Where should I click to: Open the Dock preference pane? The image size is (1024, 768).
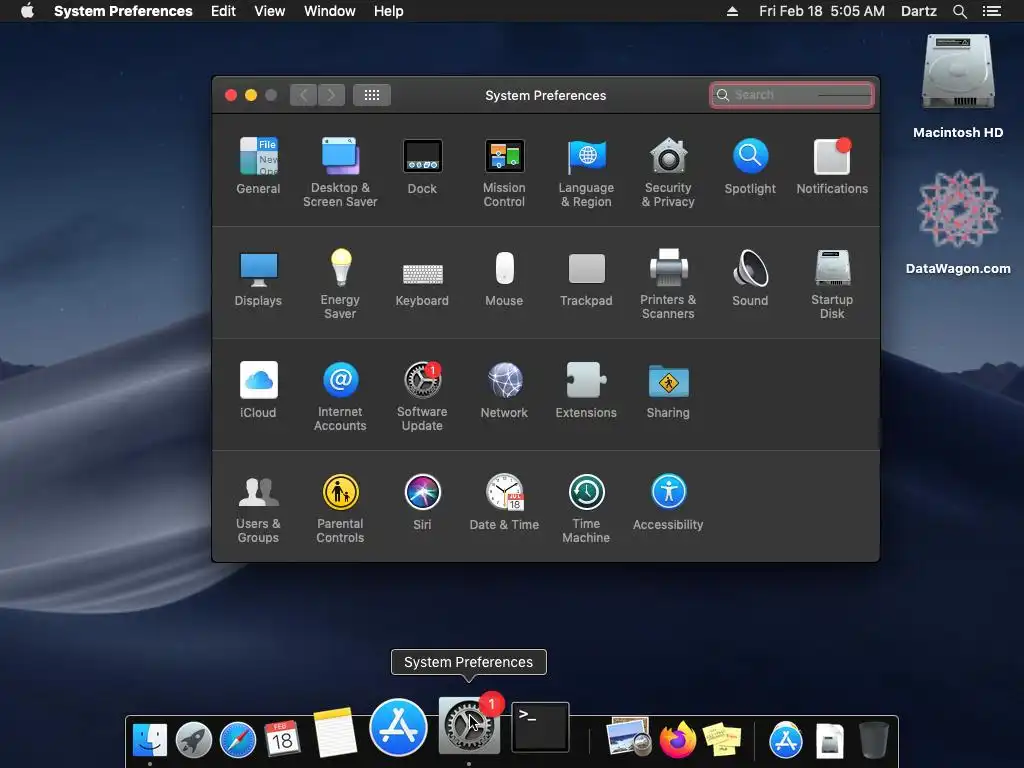pos(422,165)
